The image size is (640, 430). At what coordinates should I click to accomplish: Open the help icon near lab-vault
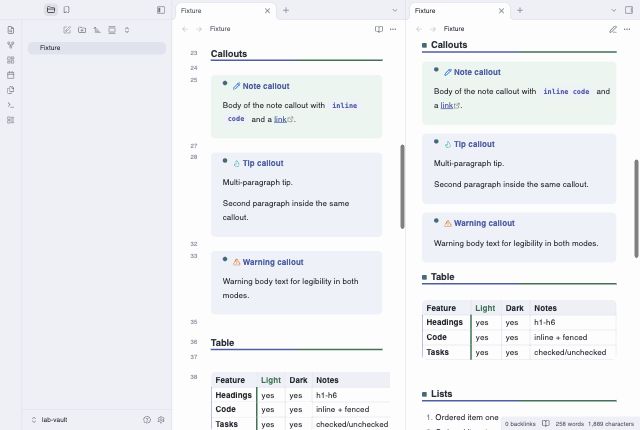(147, 420)
